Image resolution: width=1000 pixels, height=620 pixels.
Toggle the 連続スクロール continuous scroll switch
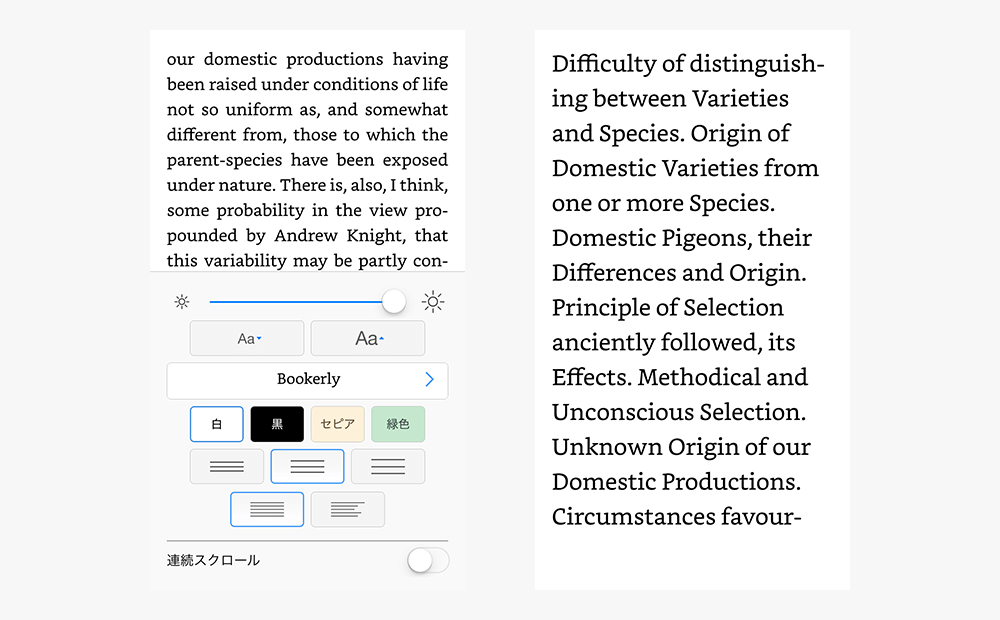point(428,561)
